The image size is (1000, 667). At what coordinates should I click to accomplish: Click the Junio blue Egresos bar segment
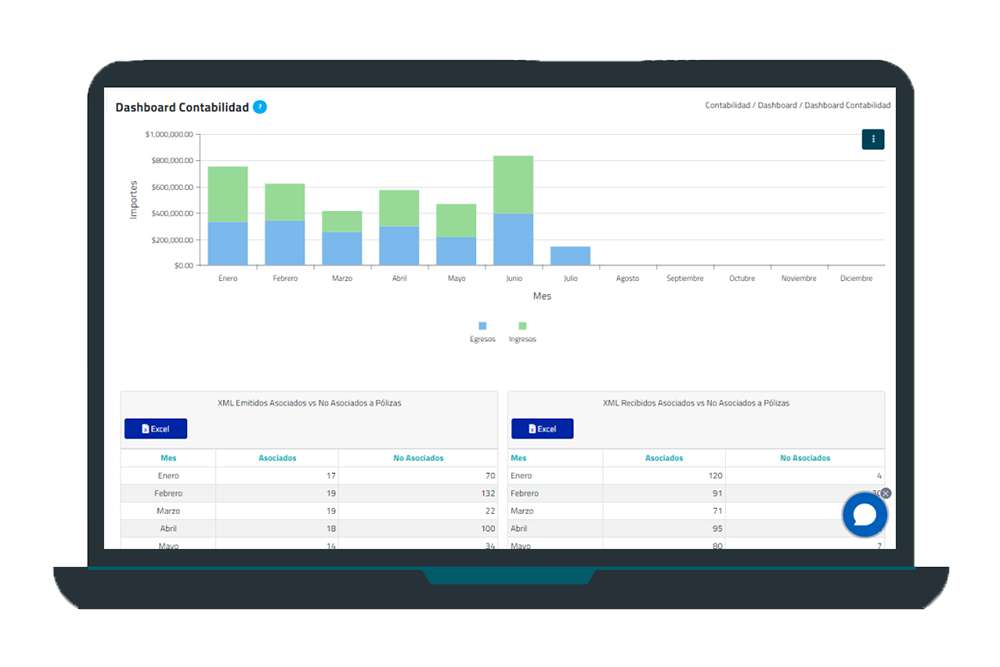click(513, 240)
